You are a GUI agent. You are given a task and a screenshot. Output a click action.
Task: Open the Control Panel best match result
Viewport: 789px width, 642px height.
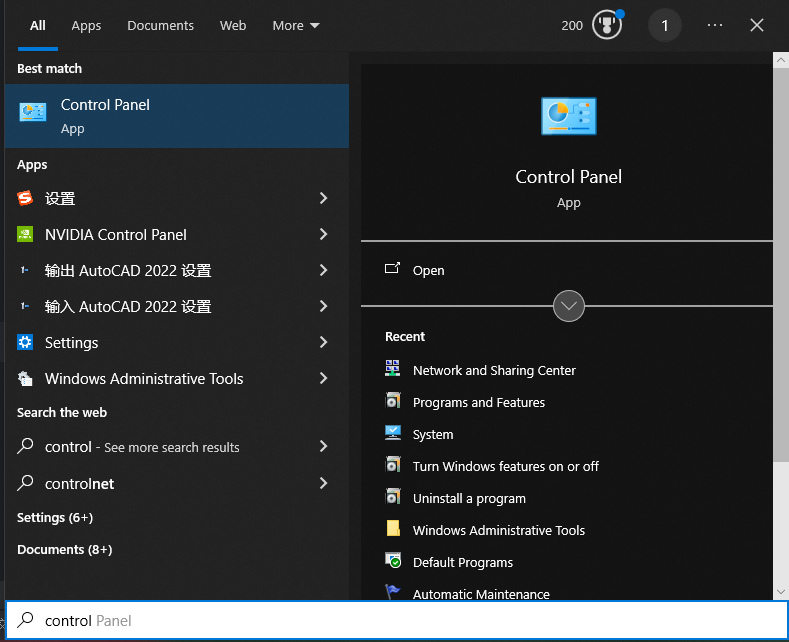[177, 116]
